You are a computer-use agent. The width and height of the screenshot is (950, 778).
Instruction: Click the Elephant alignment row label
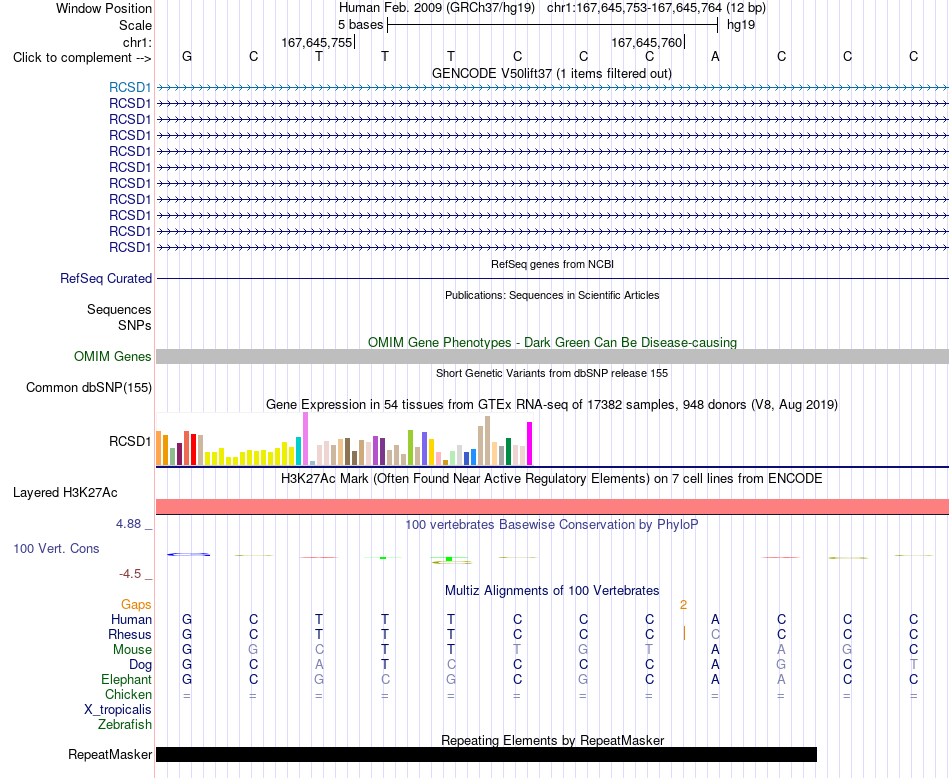(x=127, y=679)
